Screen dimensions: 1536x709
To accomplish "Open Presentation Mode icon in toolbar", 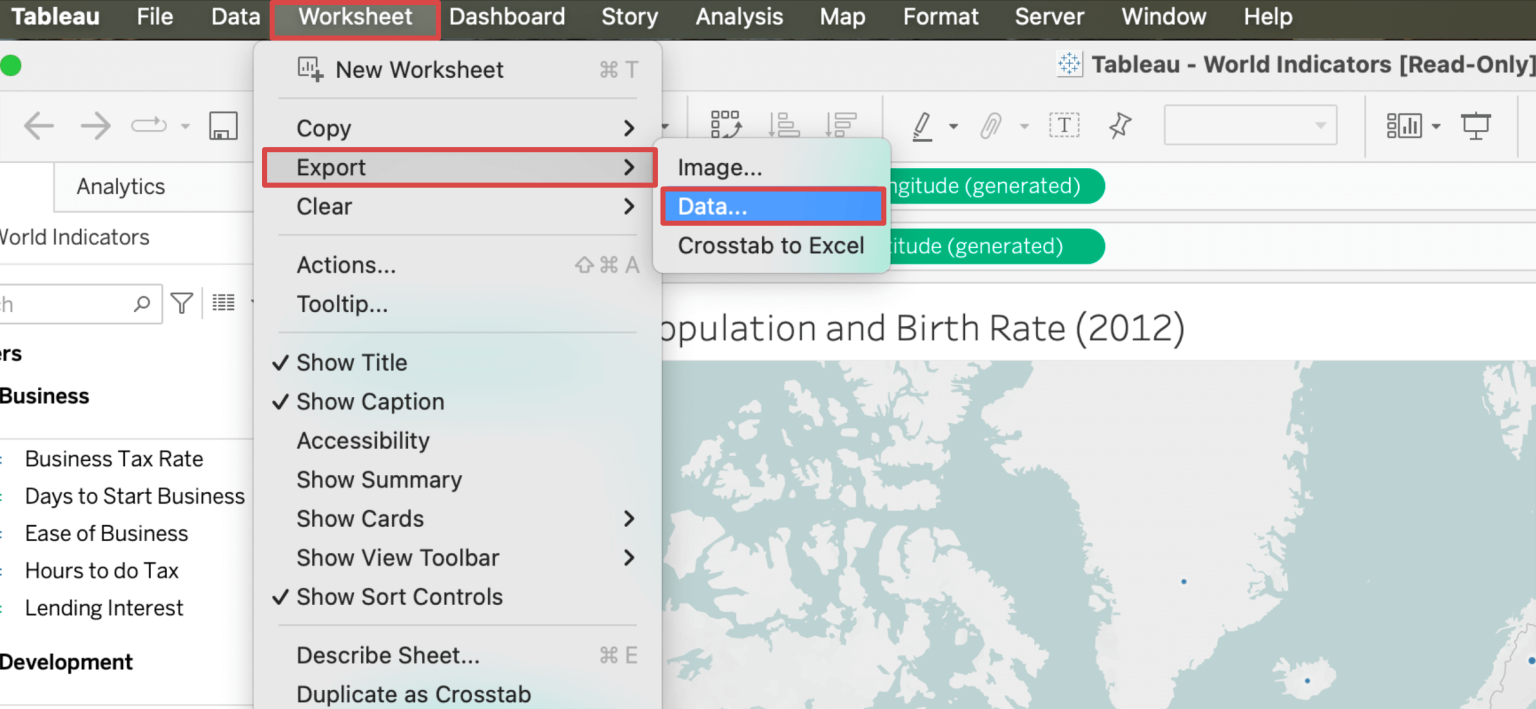I will coord(1475,126).
